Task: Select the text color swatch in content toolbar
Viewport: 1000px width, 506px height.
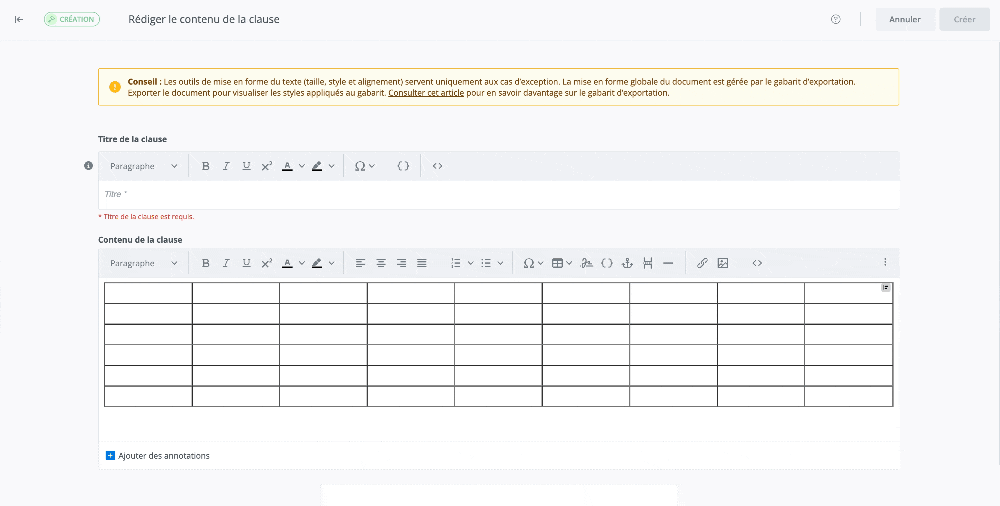Action: click(x=287, y=263)
